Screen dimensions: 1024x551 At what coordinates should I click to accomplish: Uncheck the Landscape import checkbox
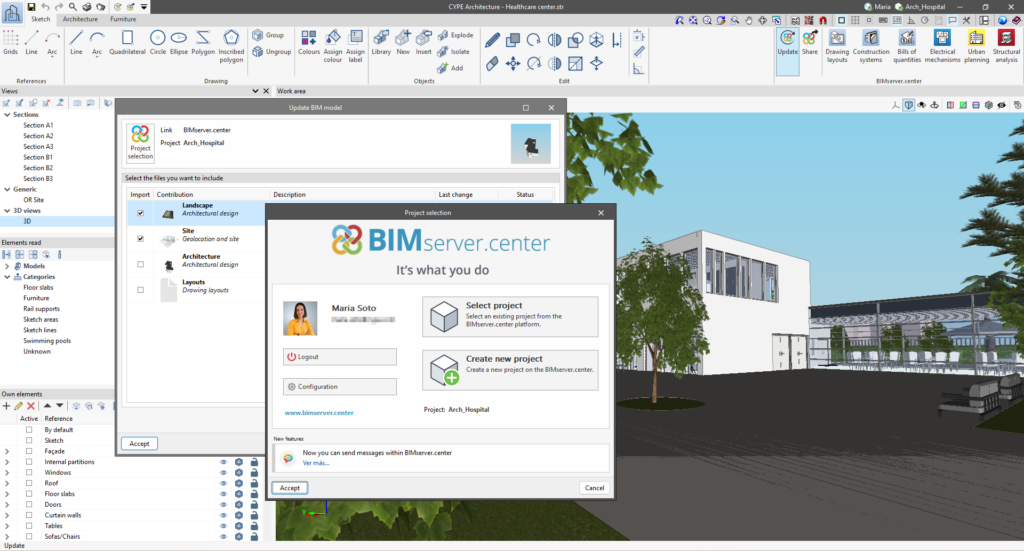pyautogui.click(x=140, y=213)
